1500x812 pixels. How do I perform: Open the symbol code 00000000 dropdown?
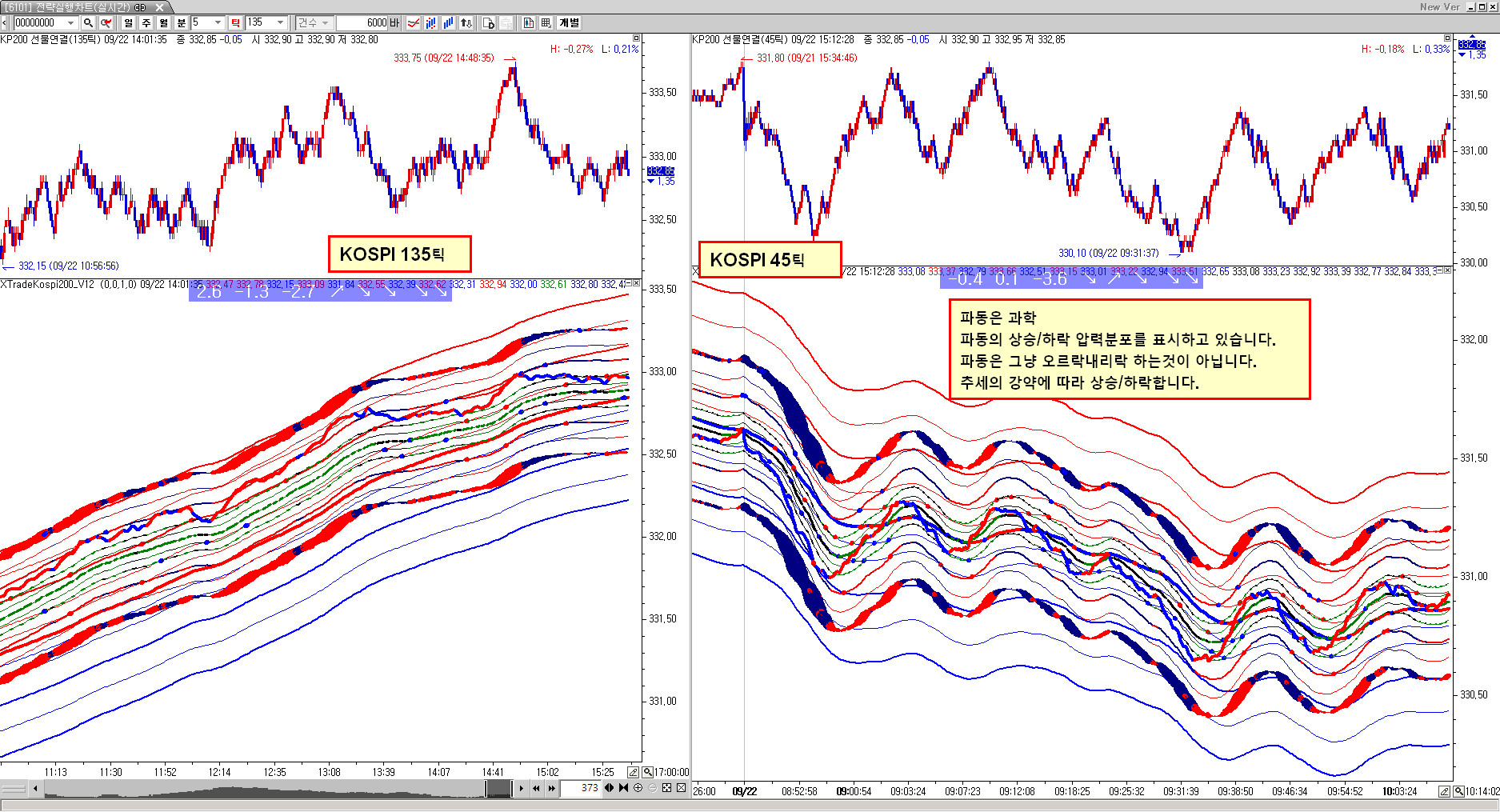pos(70,23)
